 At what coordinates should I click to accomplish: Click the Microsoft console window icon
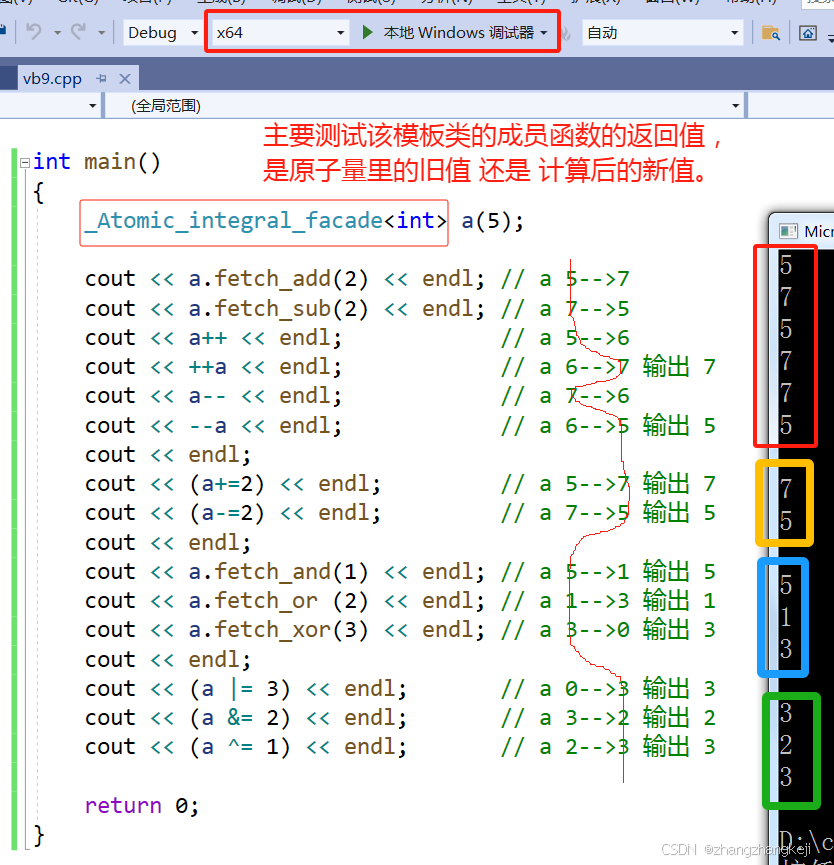click(x=788, y=230)
